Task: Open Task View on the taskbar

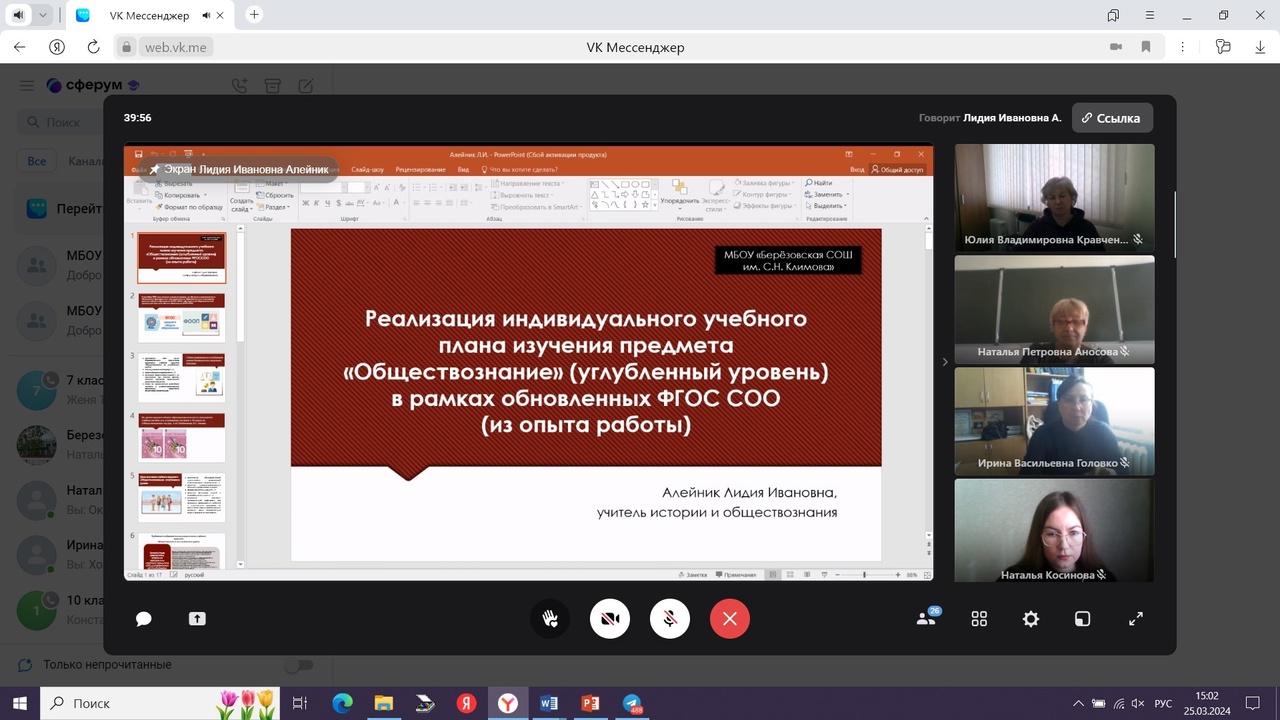Action: 299,703
